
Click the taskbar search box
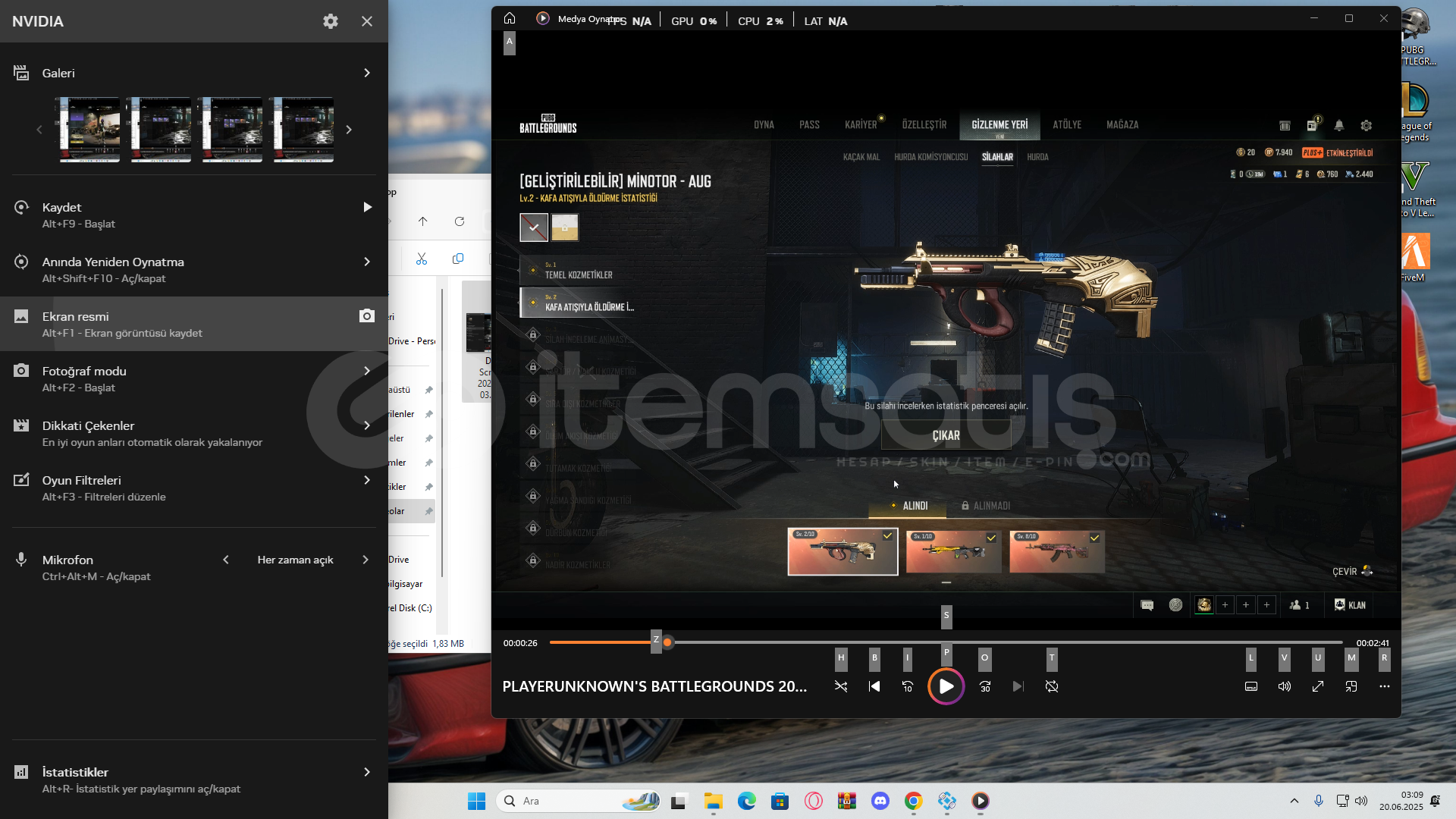[x=579, y=801]
